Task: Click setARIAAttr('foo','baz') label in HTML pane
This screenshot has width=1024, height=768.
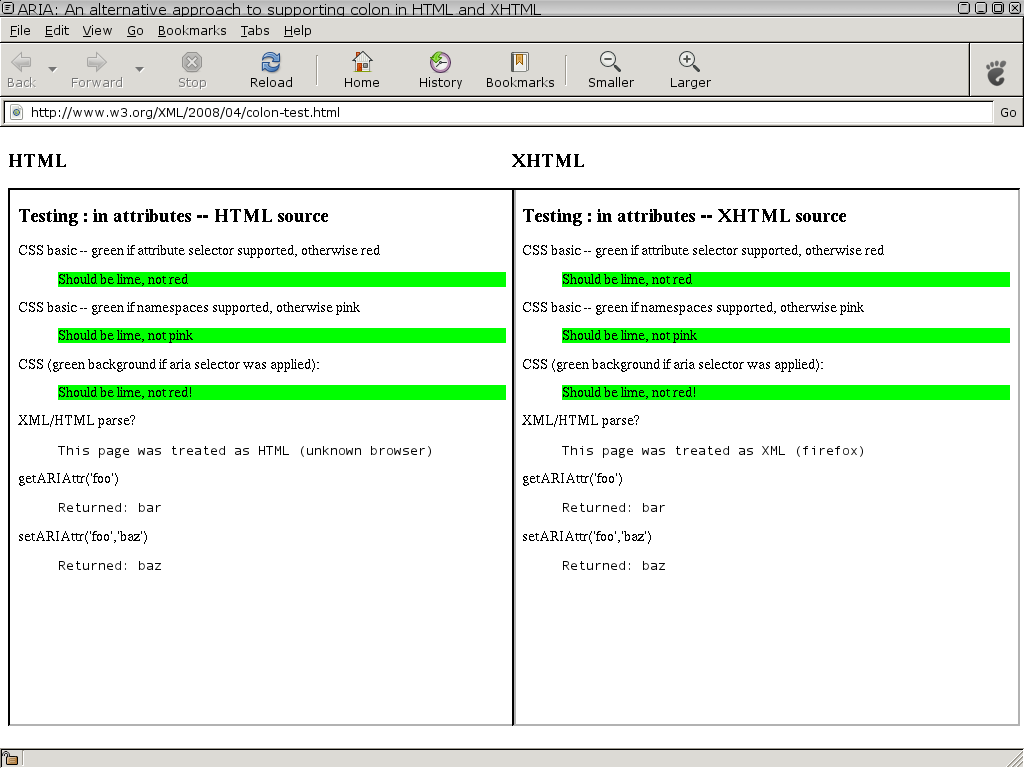Action: (83, 537)
